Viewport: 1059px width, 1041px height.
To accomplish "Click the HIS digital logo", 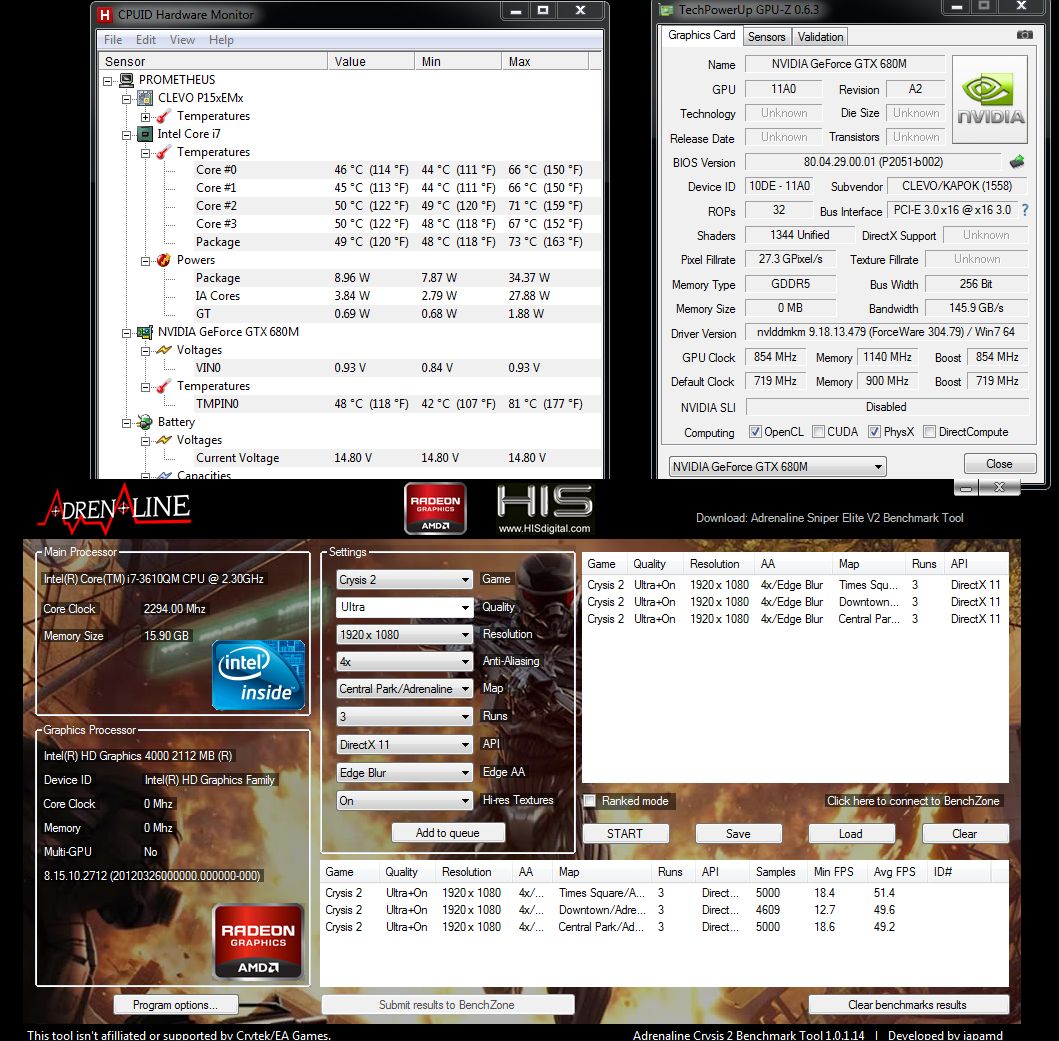I will pyautogui.click(x=544, y=509).
